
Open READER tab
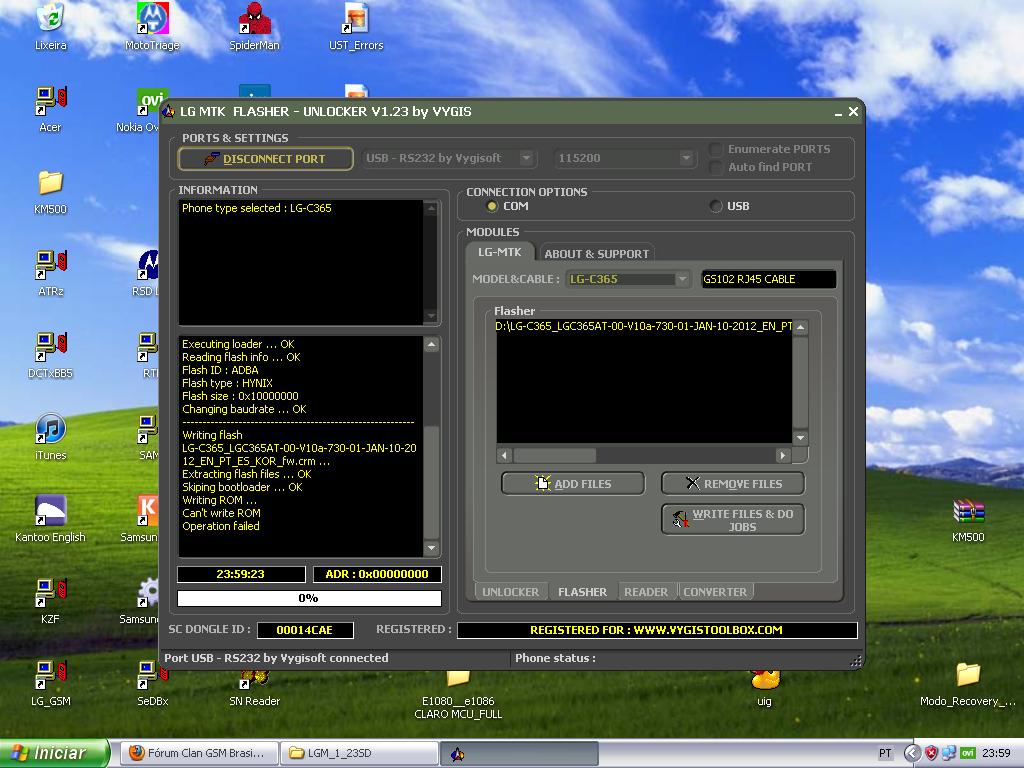(x=646, y=592)
